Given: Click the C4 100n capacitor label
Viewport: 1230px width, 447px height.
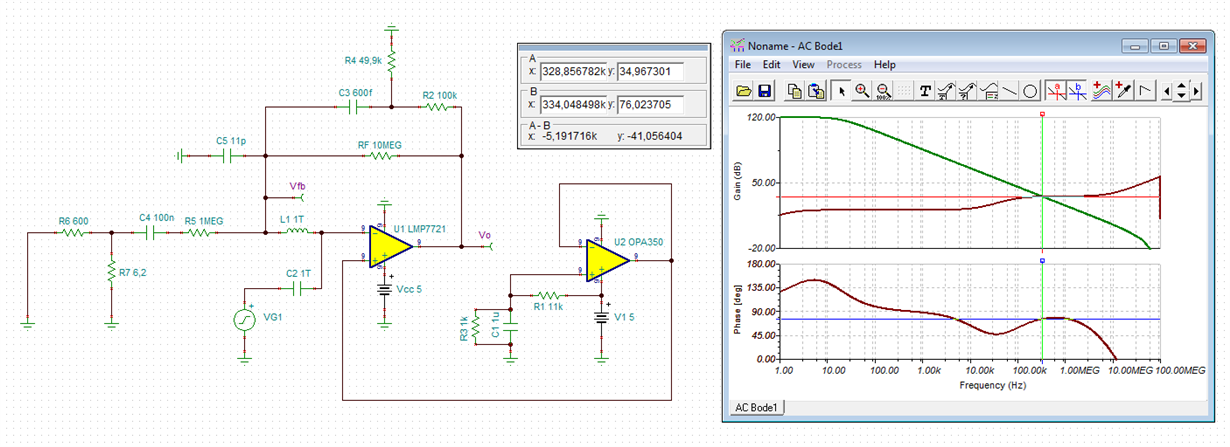Looking at the screenshot, I should (158, 219).
